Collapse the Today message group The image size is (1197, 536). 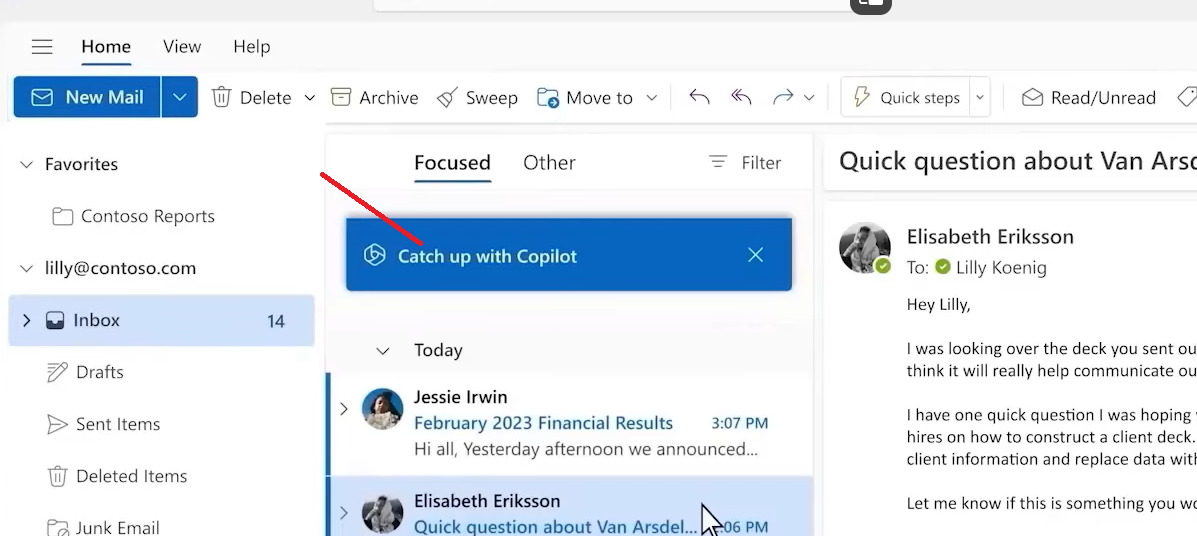pyautogui.click(x=383, y=351)
